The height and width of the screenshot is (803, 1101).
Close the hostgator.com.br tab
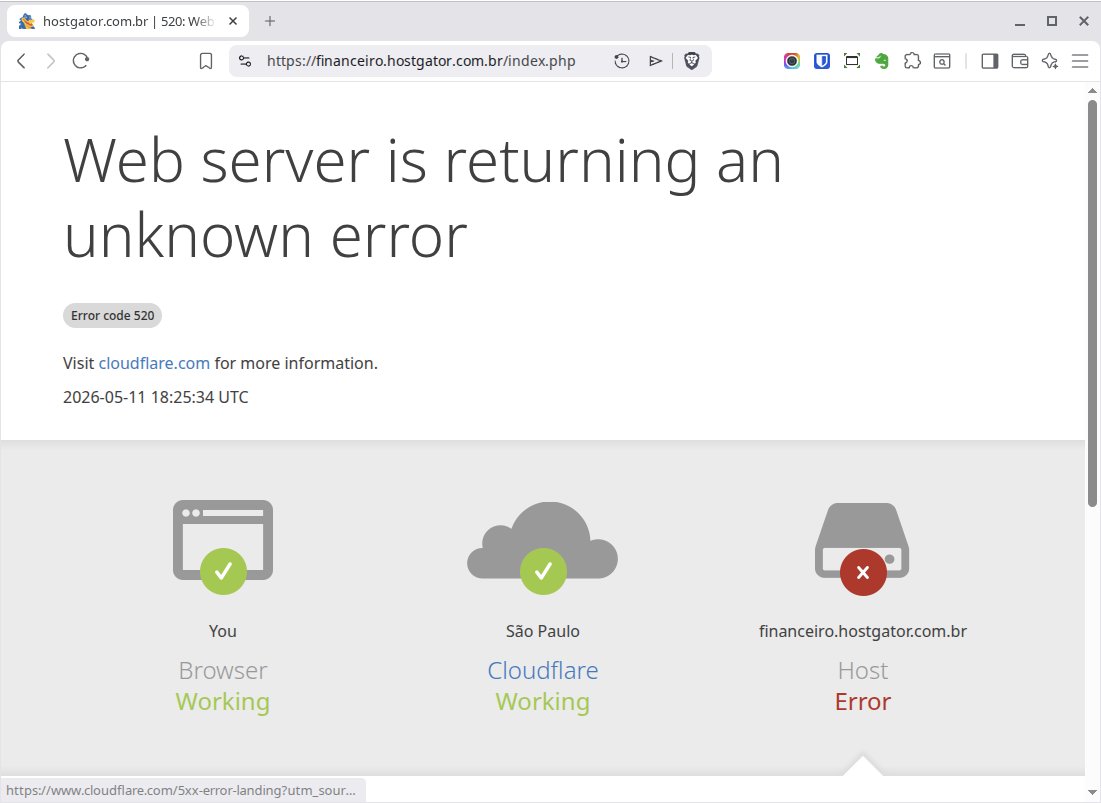[233, 21]
